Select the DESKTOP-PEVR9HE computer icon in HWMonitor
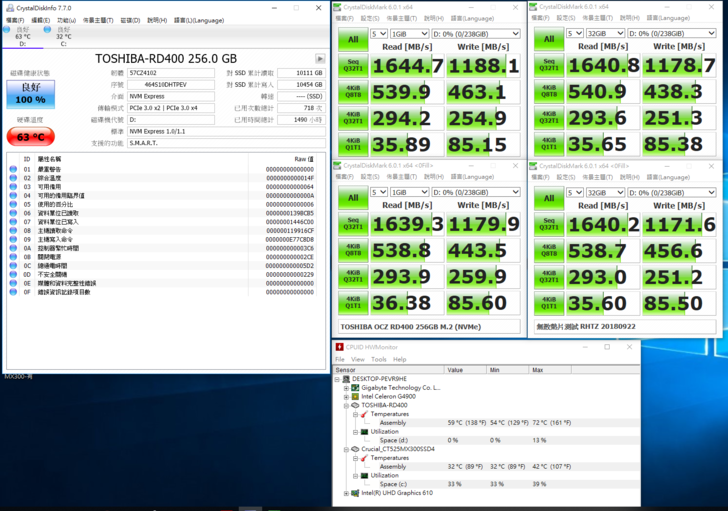728x511 pixels. click(x=347, y=379)
